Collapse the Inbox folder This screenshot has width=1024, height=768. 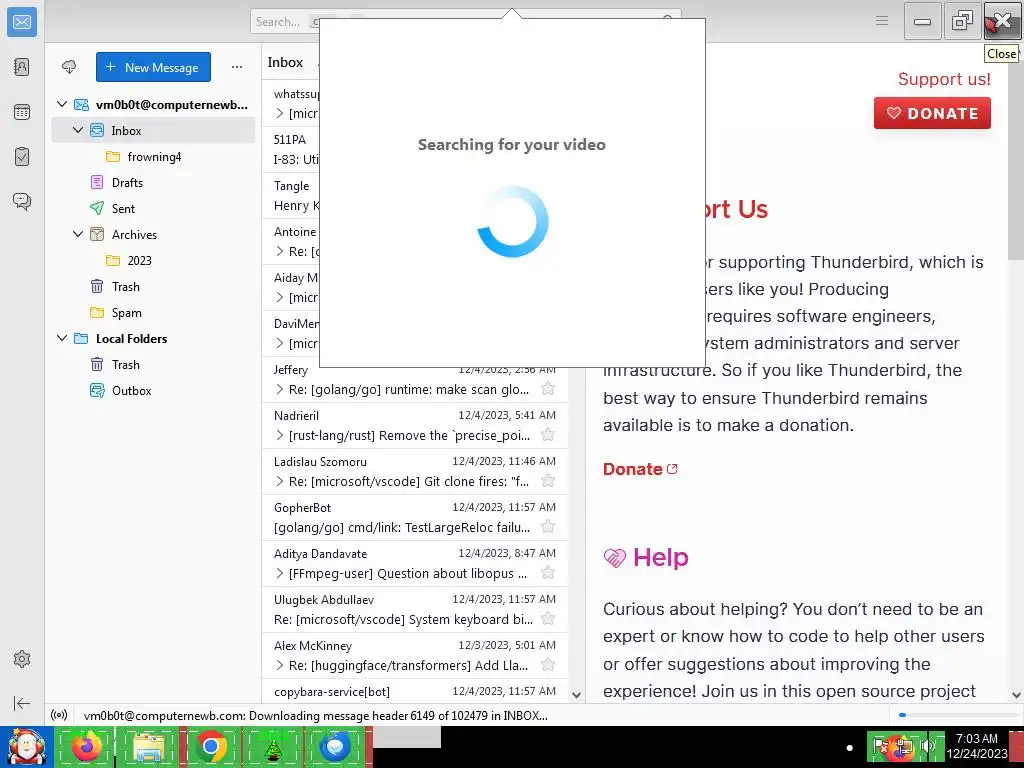78,130
